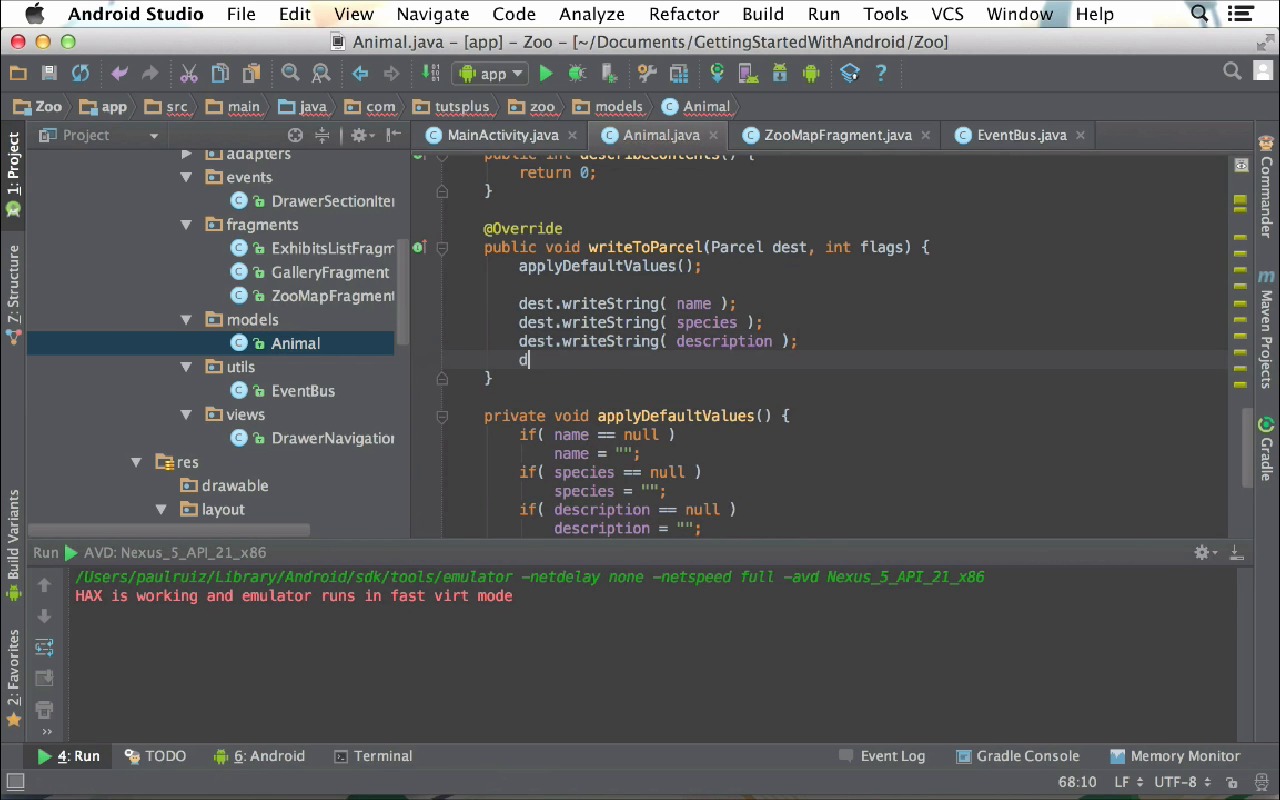Image resolution: width=1280 pixels, height=800 pixels.
Task: Toggle Structure side panel tab
Action: (14, 294)
